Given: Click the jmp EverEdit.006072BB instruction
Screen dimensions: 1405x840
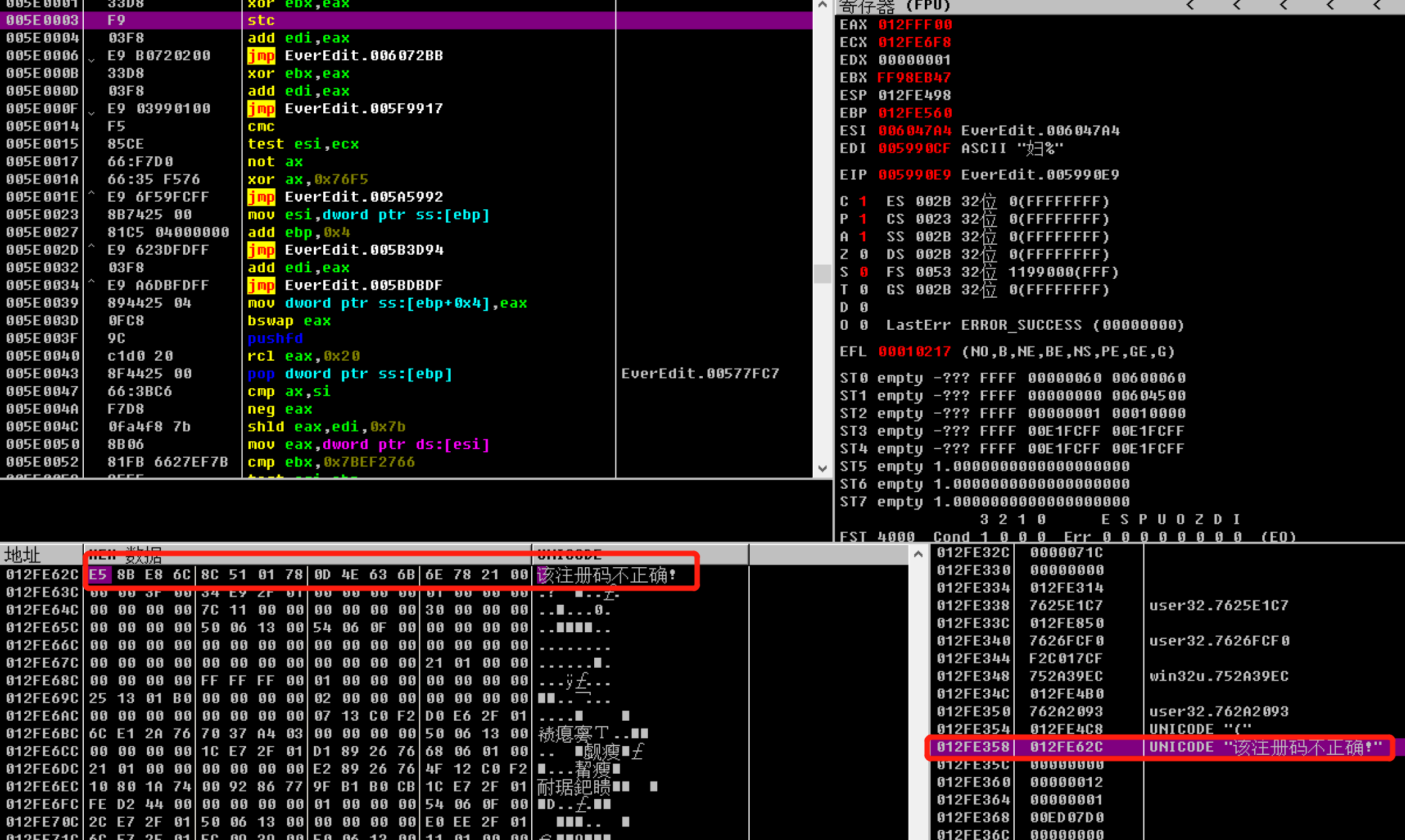Looking at the screenshot, I should click(x=345, y=56).
